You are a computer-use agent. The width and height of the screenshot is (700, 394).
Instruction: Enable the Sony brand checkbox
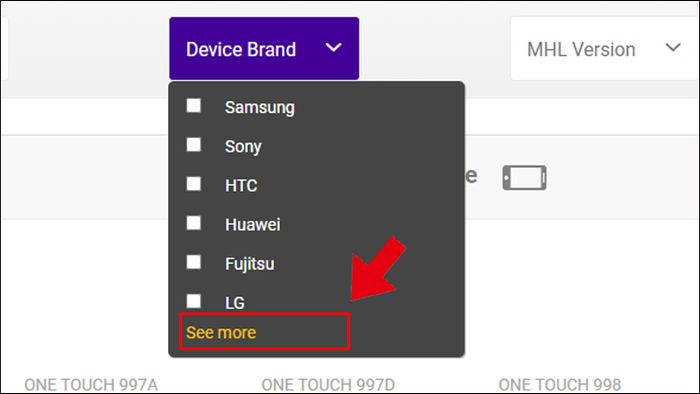194,145
